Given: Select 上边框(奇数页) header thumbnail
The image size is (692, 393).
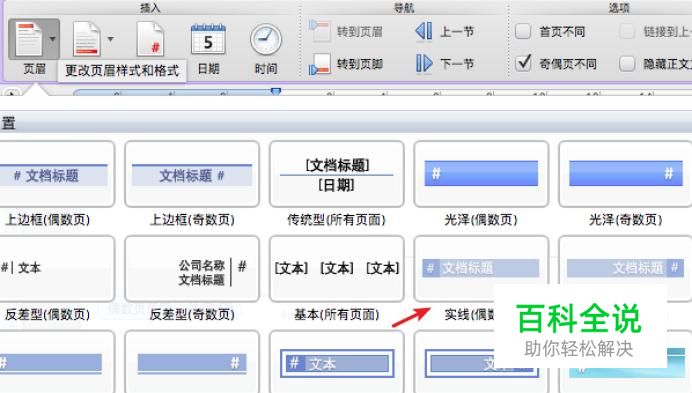Looking at the screenshot, I should (192, 174).
